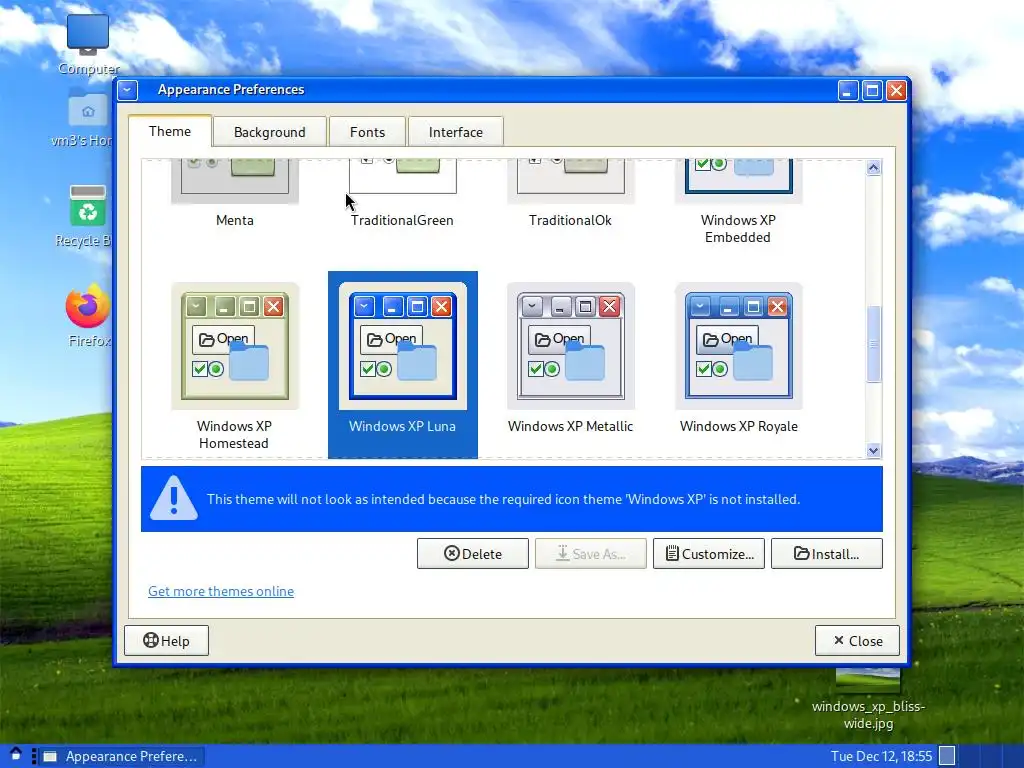Choose the Windows XP Embedded theme preview

point(739,181)
